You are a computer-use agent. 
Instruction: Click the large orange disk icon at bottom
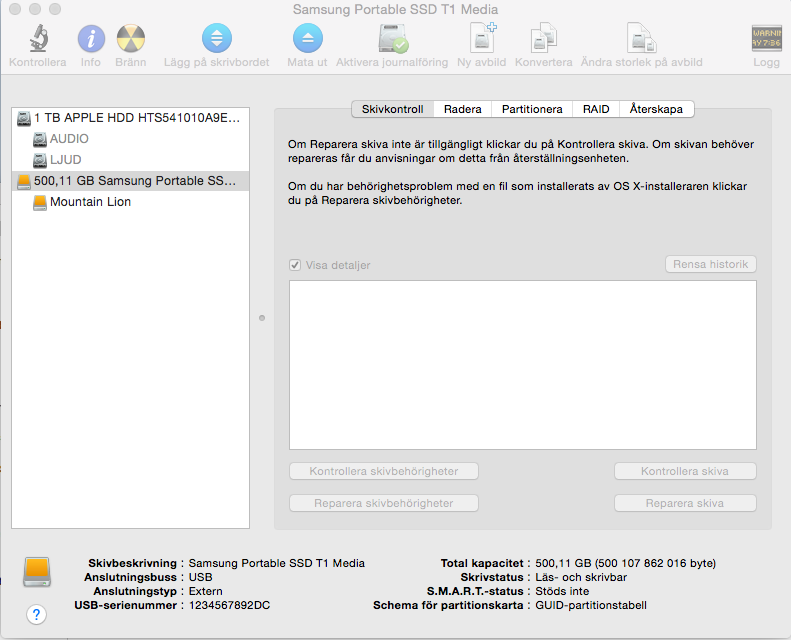(x=37, y=571)
